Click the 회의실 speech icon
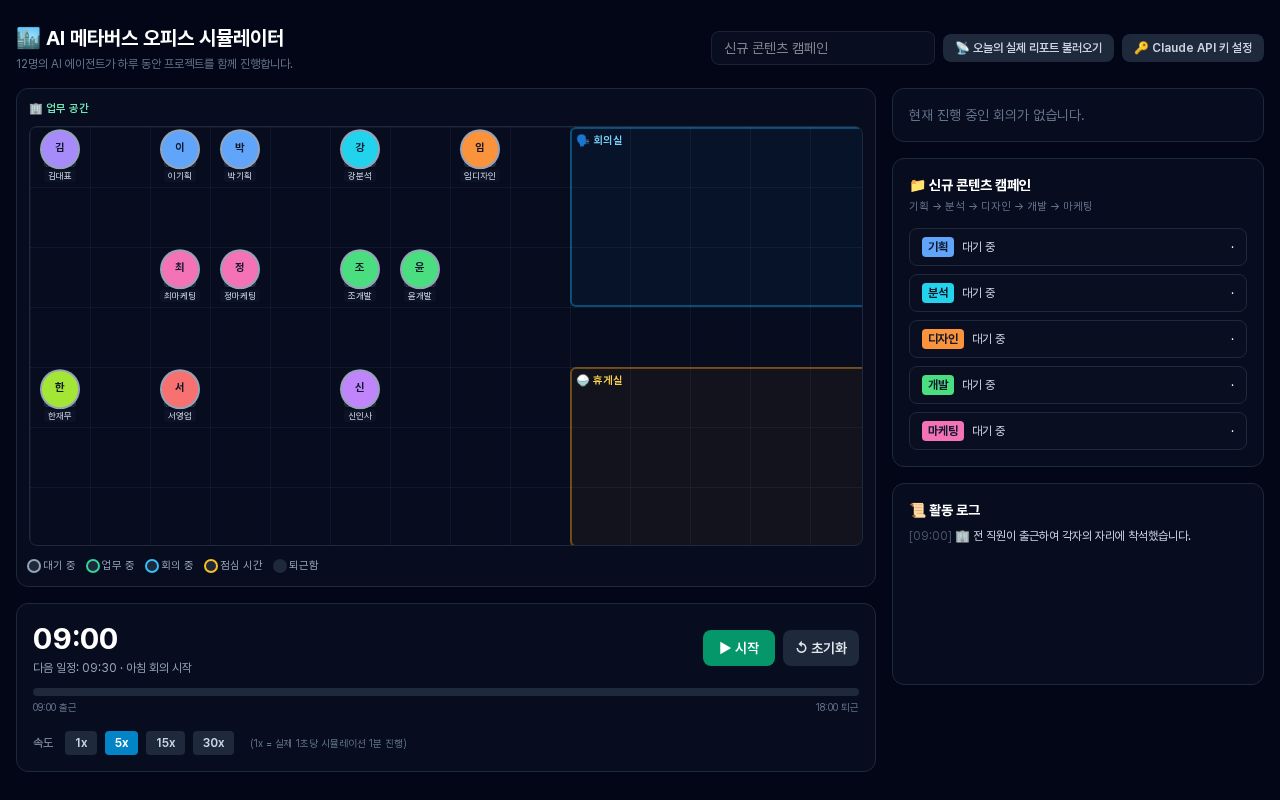This screenshot has width=1280, height=800. (x=583, y=141)
